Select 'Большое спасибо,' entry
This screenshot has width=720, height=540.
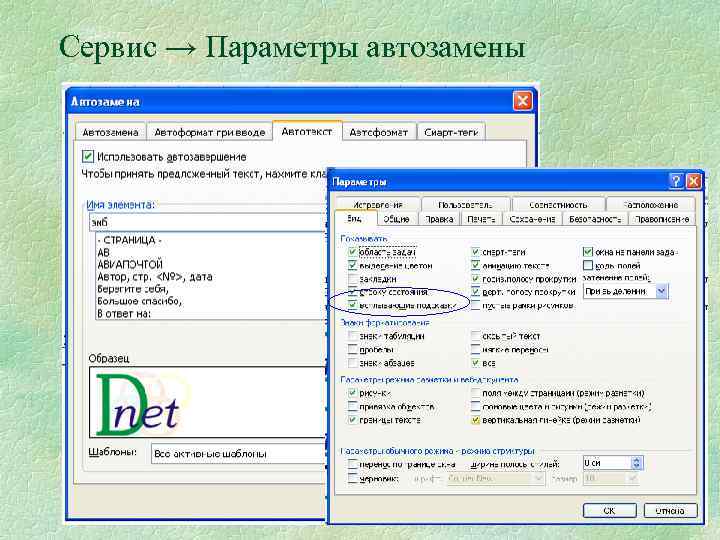[140, 301]
